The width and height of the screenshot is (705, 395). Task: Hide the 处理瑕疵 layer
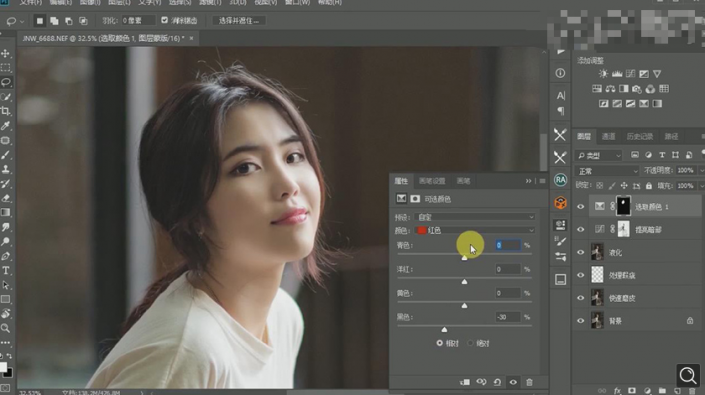pyautogui.click(x=580, y=275)
